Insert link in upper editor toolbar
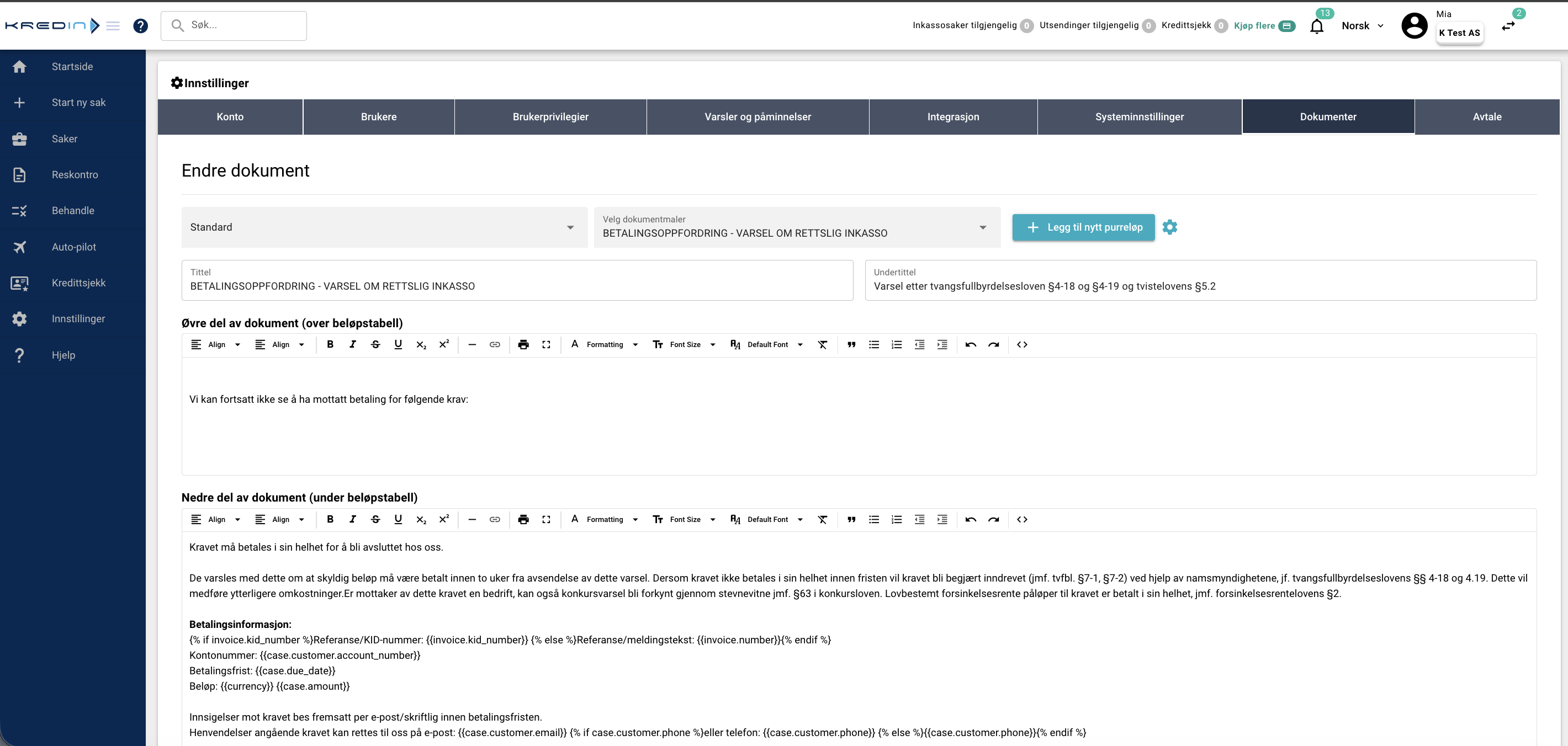 point(495,344)
